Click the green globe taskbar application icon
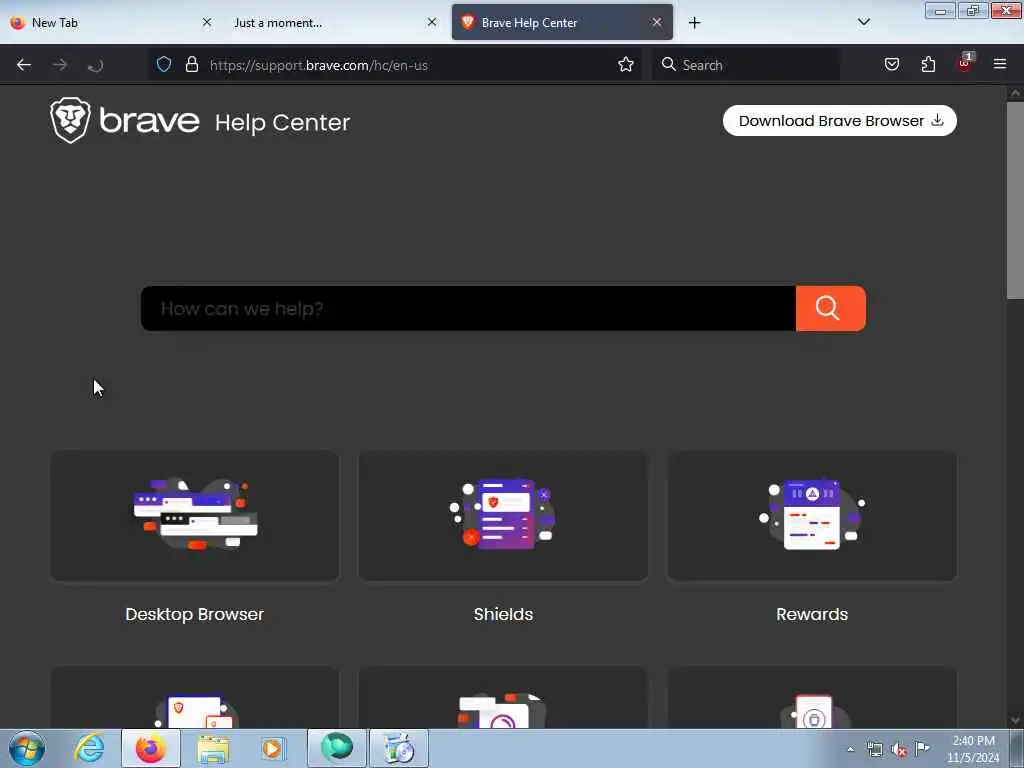Screen dimensions: 1024x768 coord(336,748)
